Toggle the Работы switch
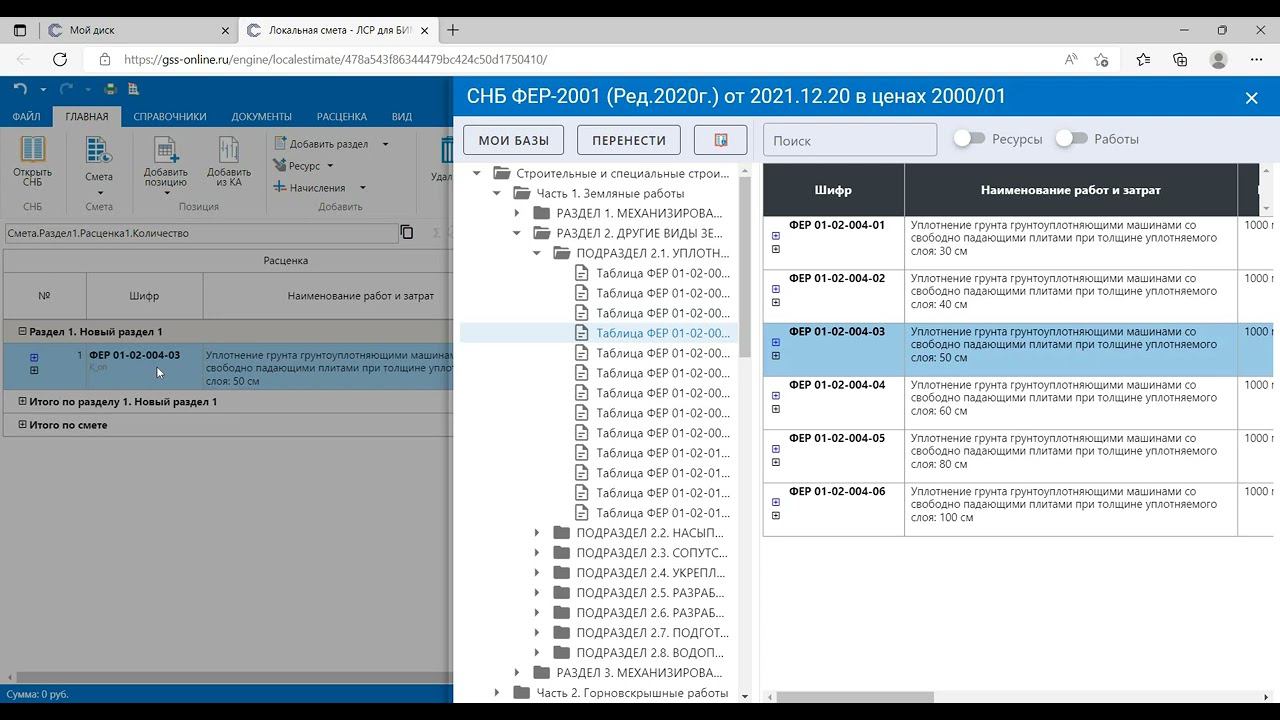 pyautogui.click(x=1071, y=139)
